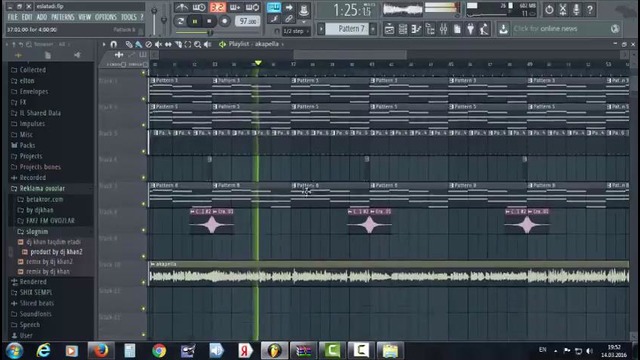Open the FILE menu

click(13, 17)
